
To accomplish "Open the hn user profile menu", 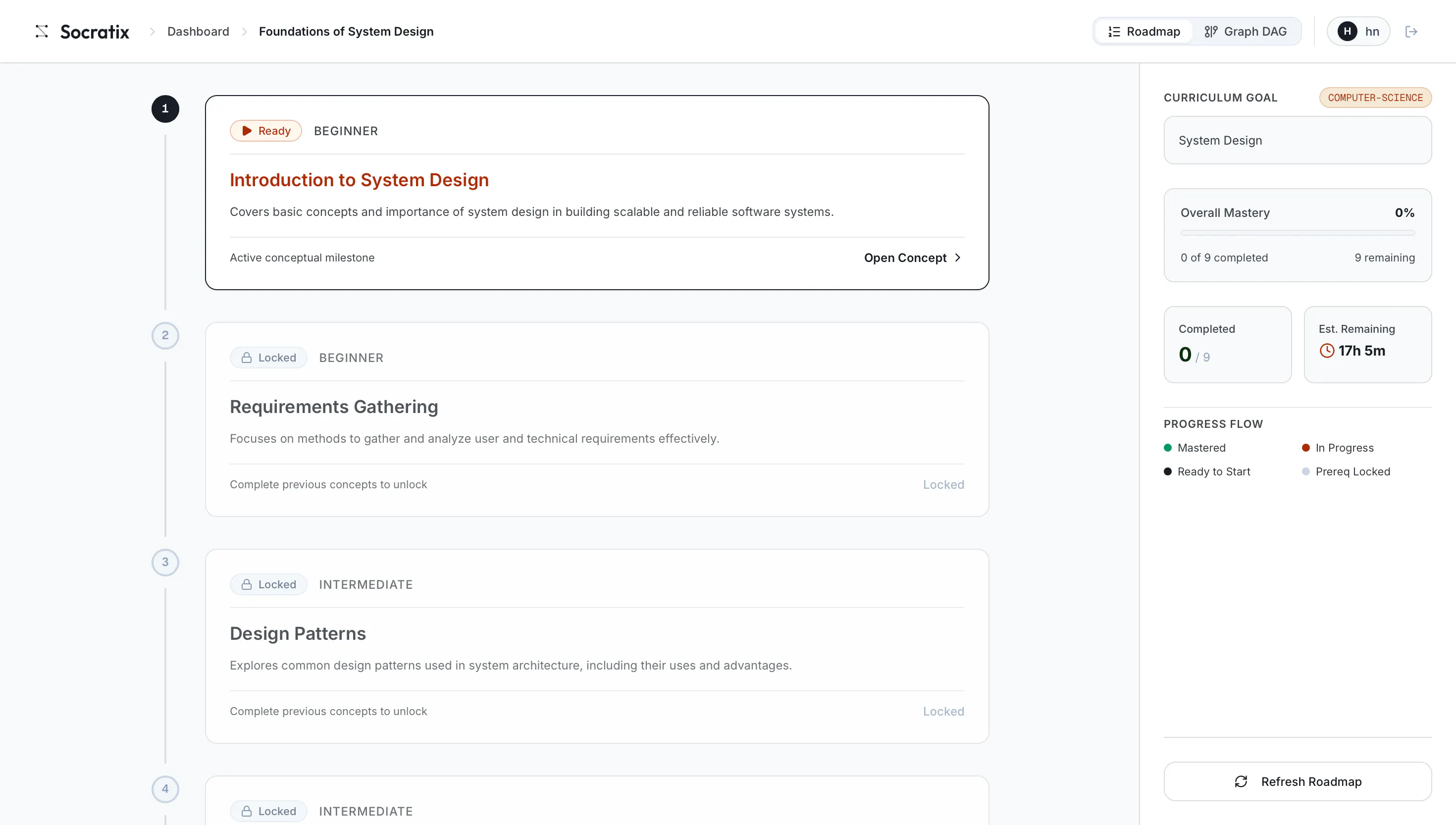I will click(1358, 31).
